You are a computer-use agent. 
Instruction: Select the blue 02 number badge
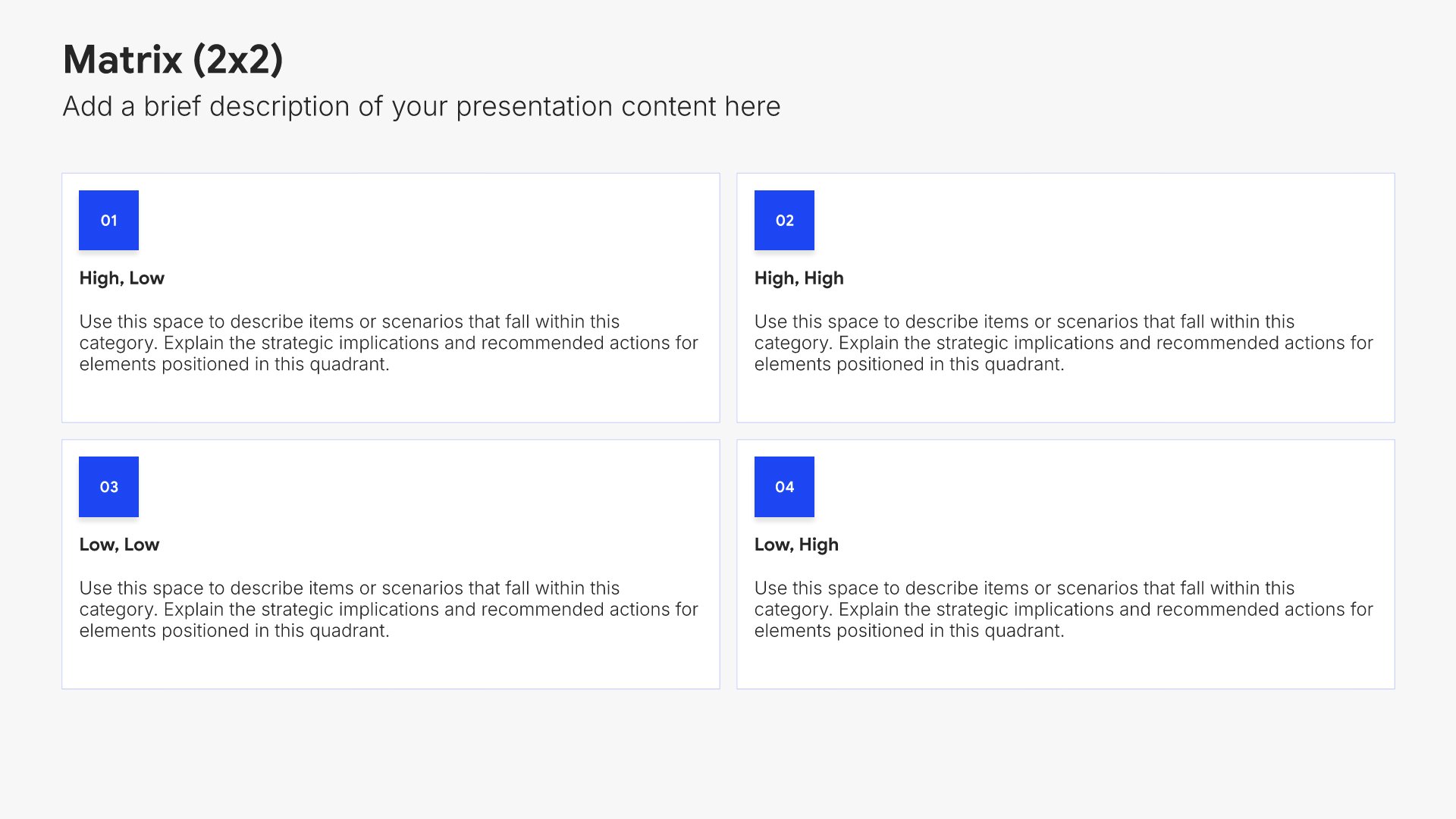[x=784, y=220]
